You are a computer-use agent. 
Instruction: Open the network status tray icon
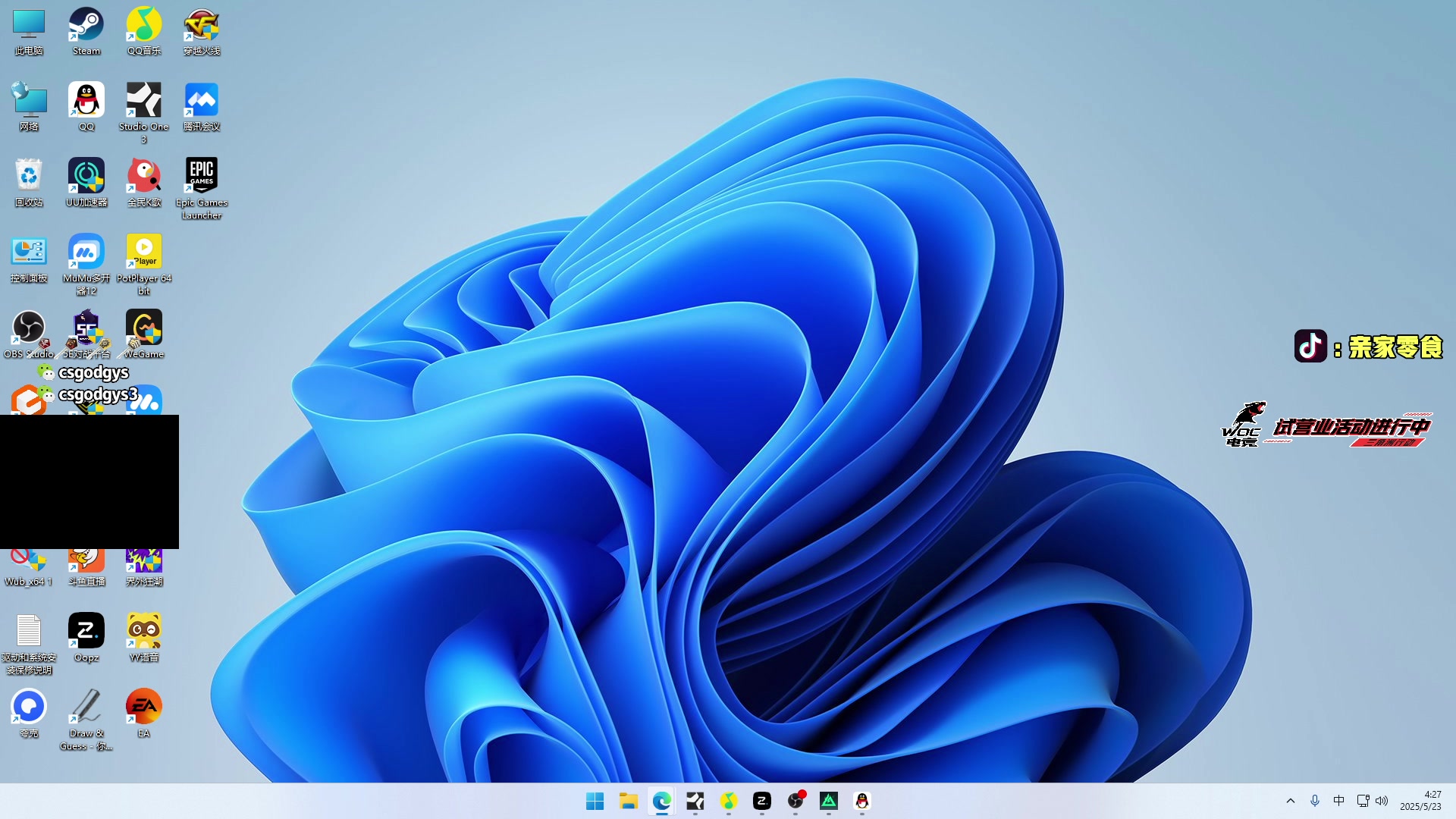1363,801
